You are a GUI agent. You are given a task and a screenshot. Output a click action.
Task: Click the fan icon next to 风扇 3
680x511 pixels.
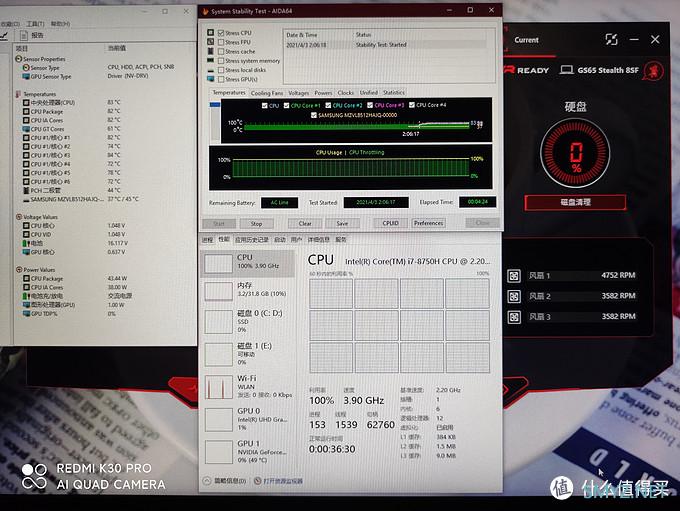coord(514,317)
